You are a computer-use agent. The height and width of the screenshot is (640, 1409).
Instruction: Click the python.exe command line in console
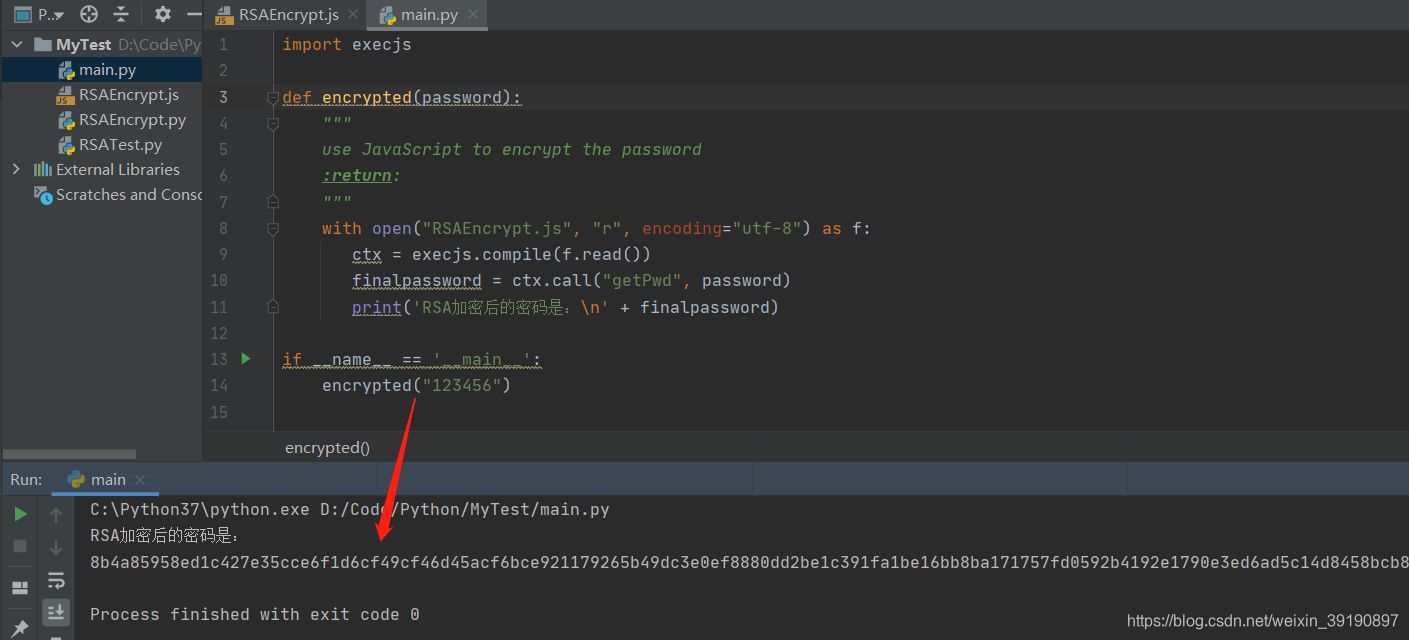pos(350,510)
